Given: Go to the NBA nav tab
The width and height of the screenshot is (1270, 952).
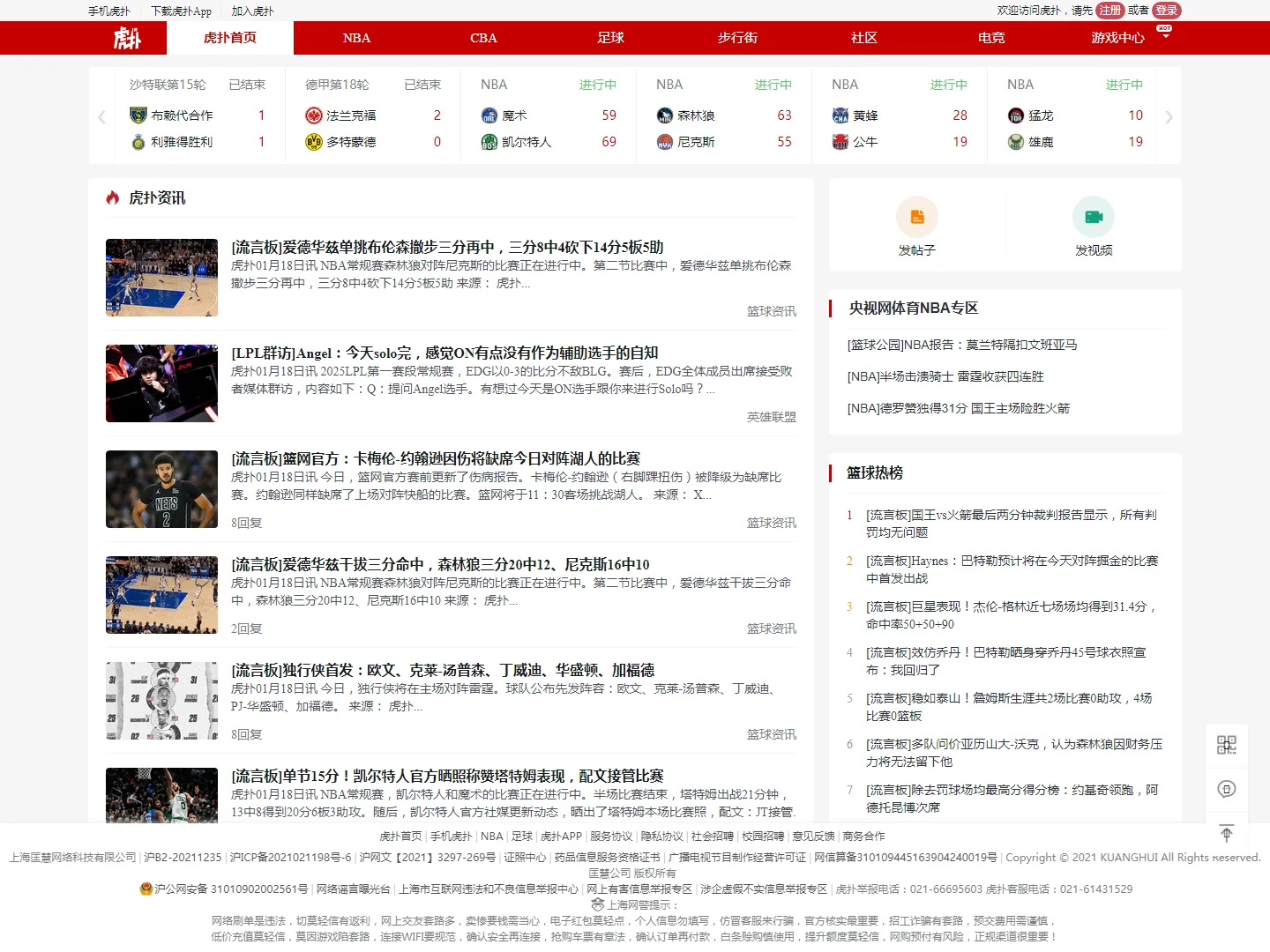Looking at the screenshot, I should click(x=356, y=38).
